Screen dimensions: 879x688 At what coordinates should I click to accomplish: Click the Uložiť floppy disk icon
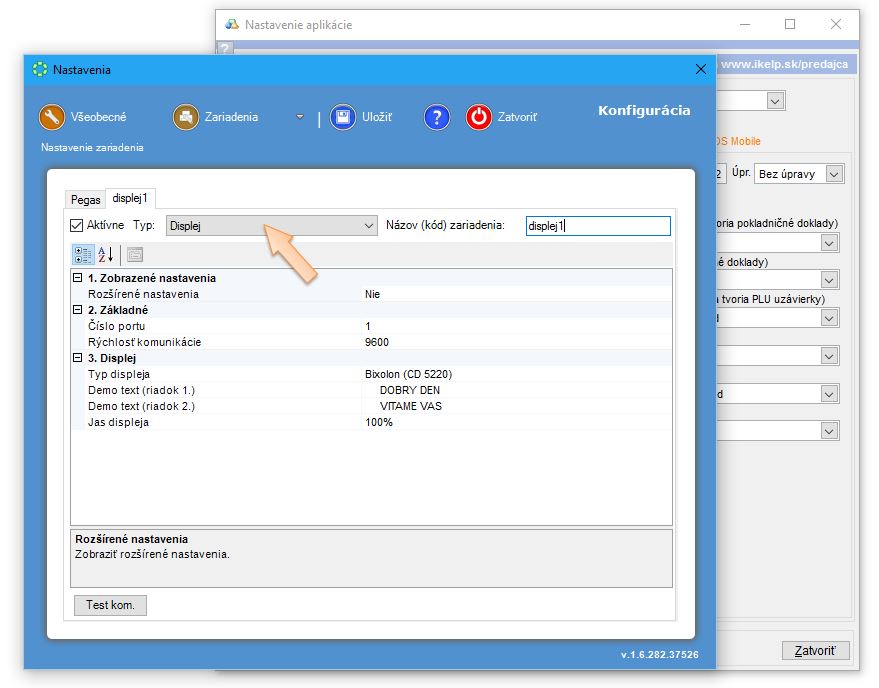coord(343,117)
